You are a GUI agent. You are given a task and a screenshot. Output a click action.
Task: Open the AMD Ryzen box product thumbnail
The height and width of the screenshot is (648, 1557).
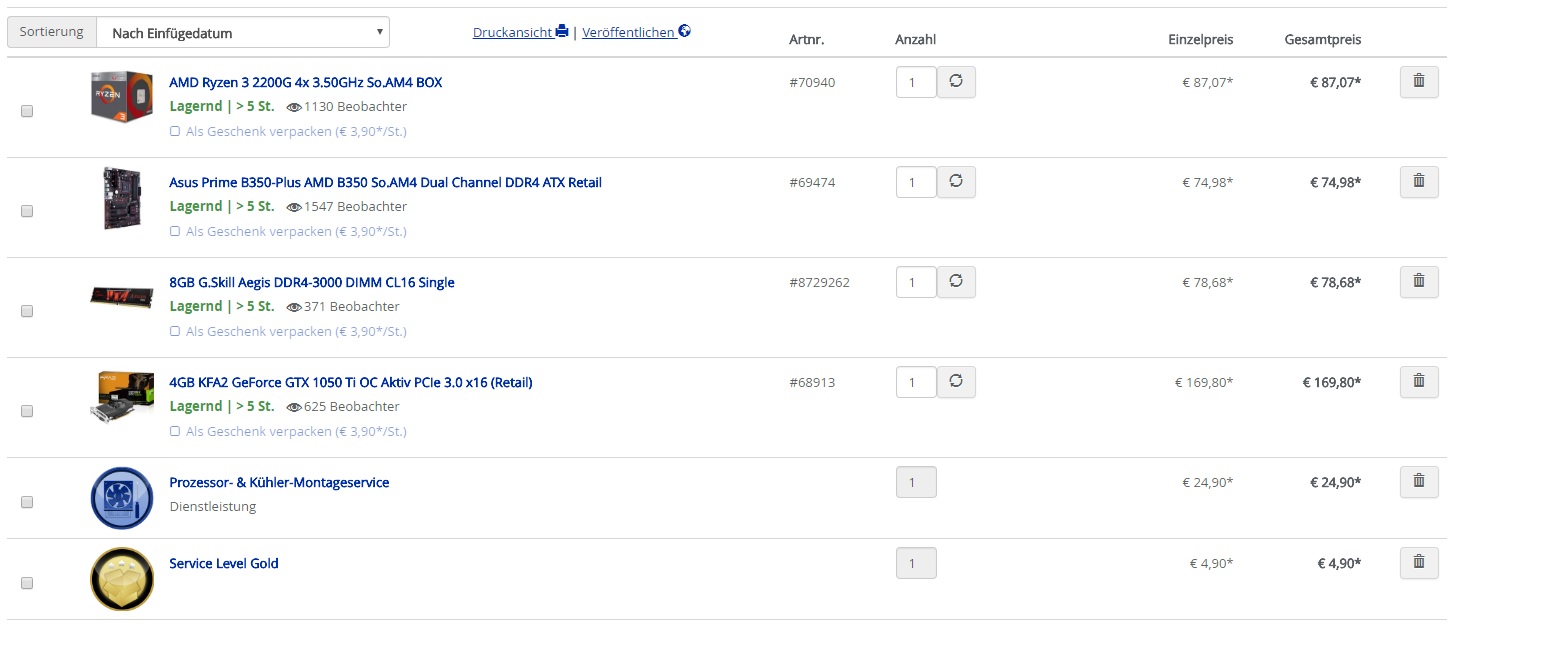click(121, 96)
